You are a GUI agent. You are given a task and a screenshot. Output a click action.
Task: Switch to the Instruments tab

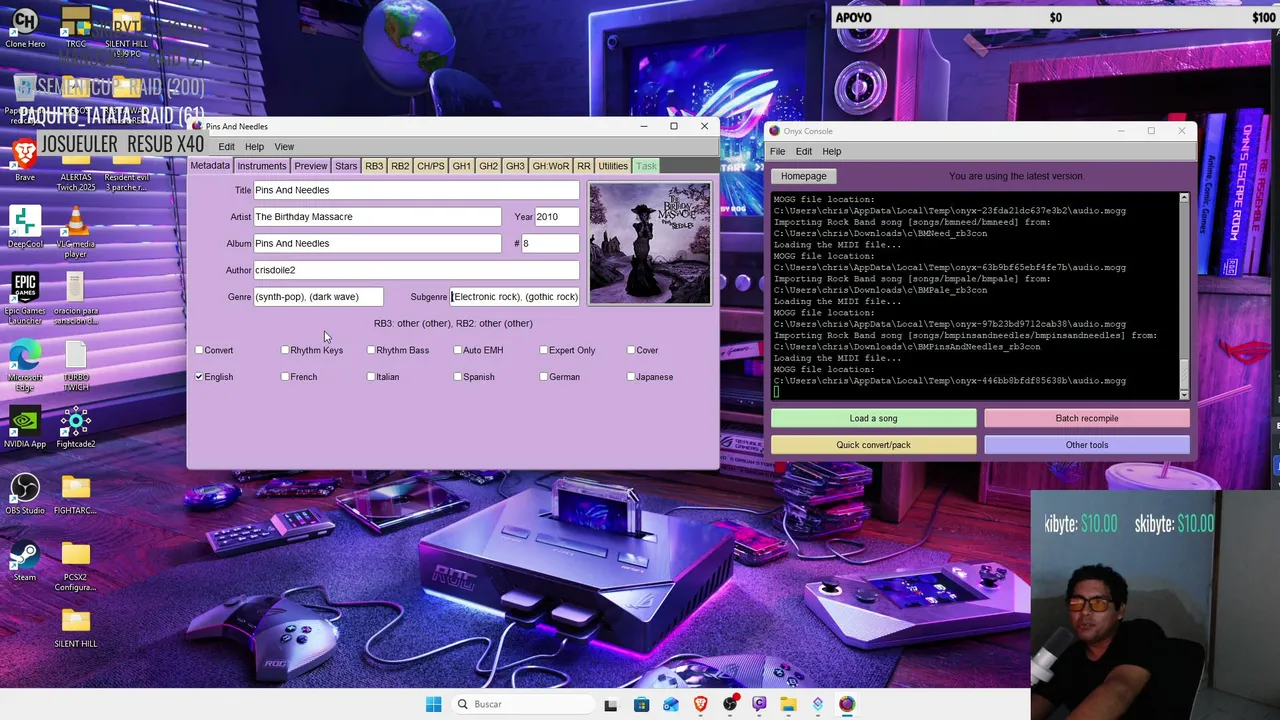click(x=262, y=166)
